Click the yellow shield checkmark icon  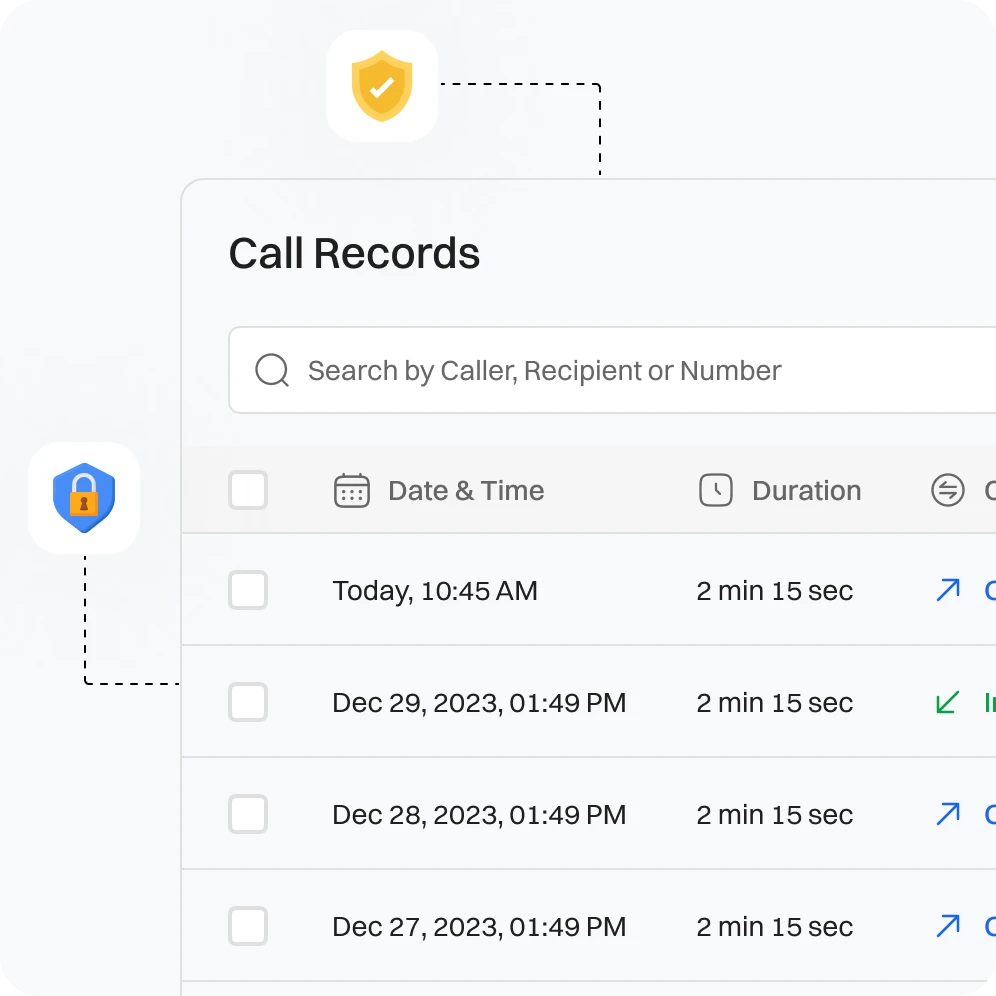(x=382, y=87)
